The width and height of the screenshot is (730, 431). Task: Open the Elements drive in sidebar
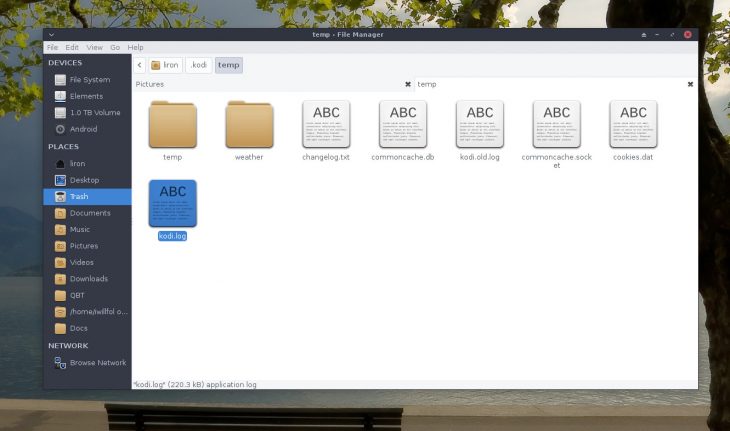(x=88, y=96)
